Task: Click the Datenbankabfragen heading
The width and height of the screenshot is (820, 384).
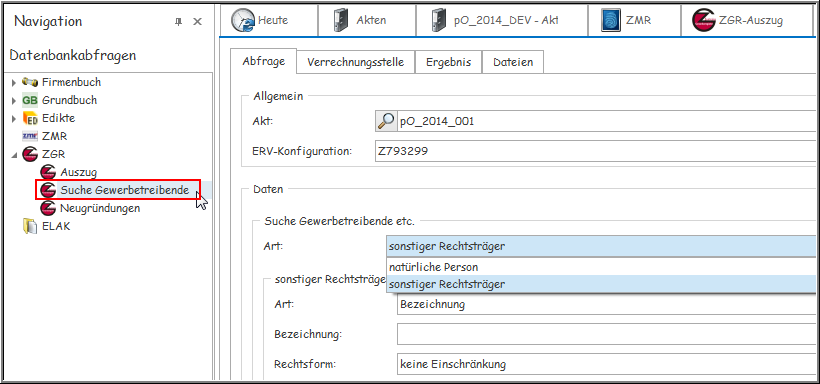Action: [x=73, y=55]
